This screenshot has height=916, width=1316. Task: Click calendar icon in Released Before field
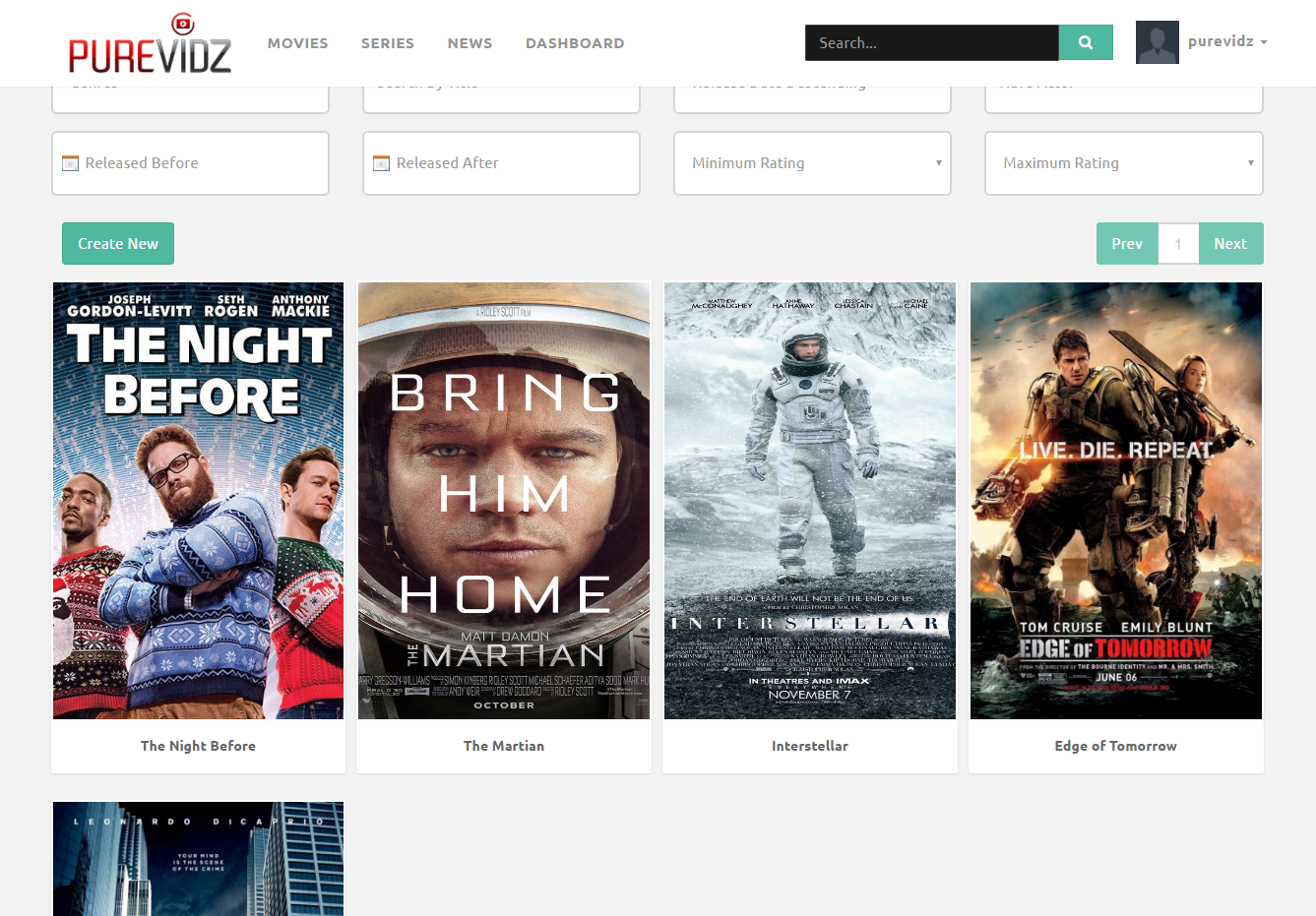click(70, 163)
